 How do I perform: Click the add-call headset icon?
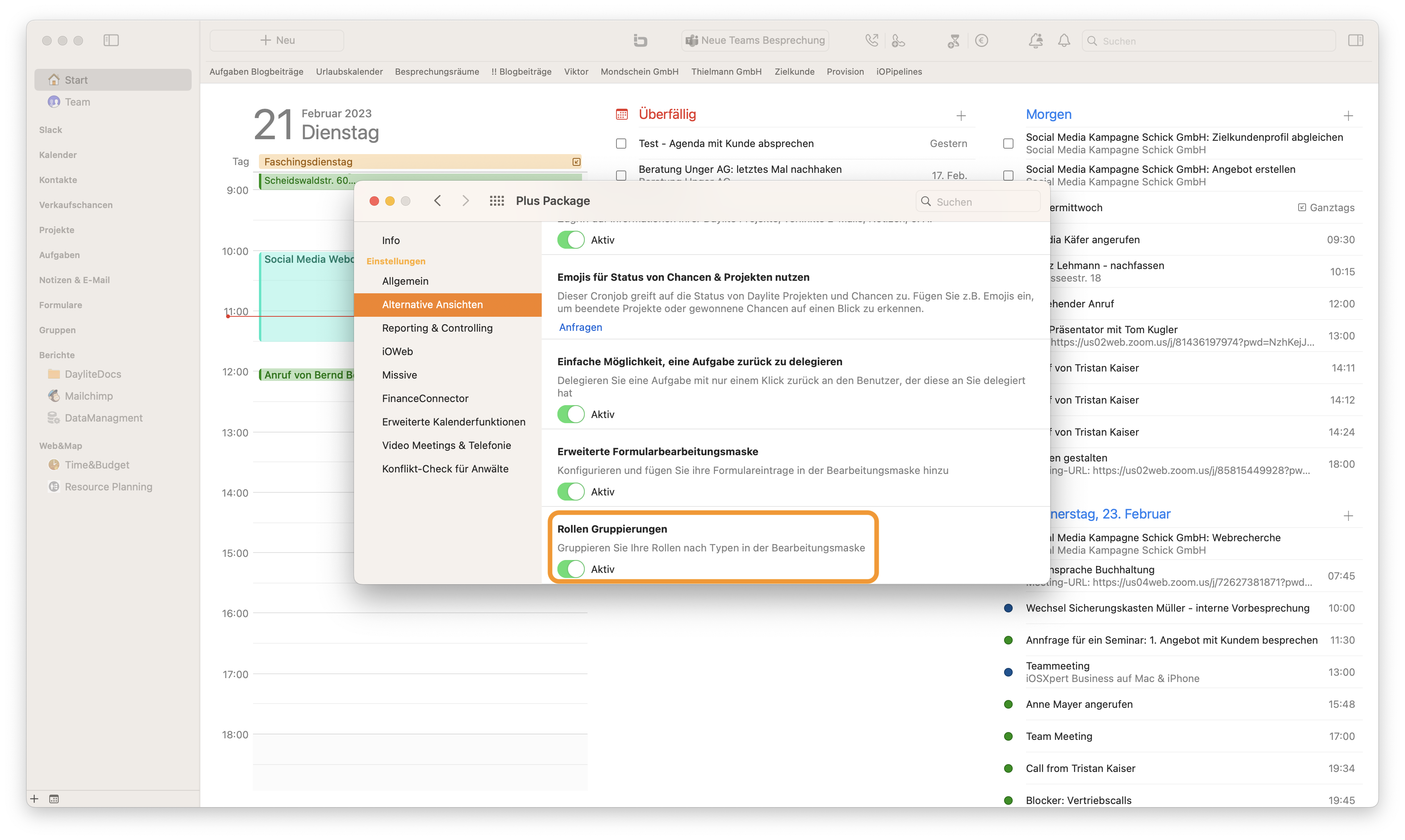898,40
